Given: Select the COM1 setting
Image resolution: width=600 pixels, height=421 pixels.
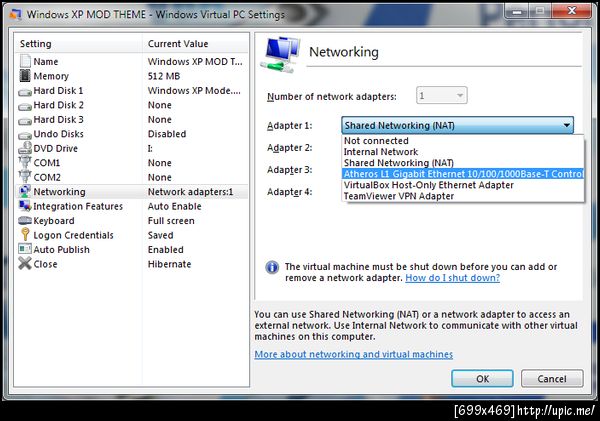Looking at the screenshot, I should [132, 163].
